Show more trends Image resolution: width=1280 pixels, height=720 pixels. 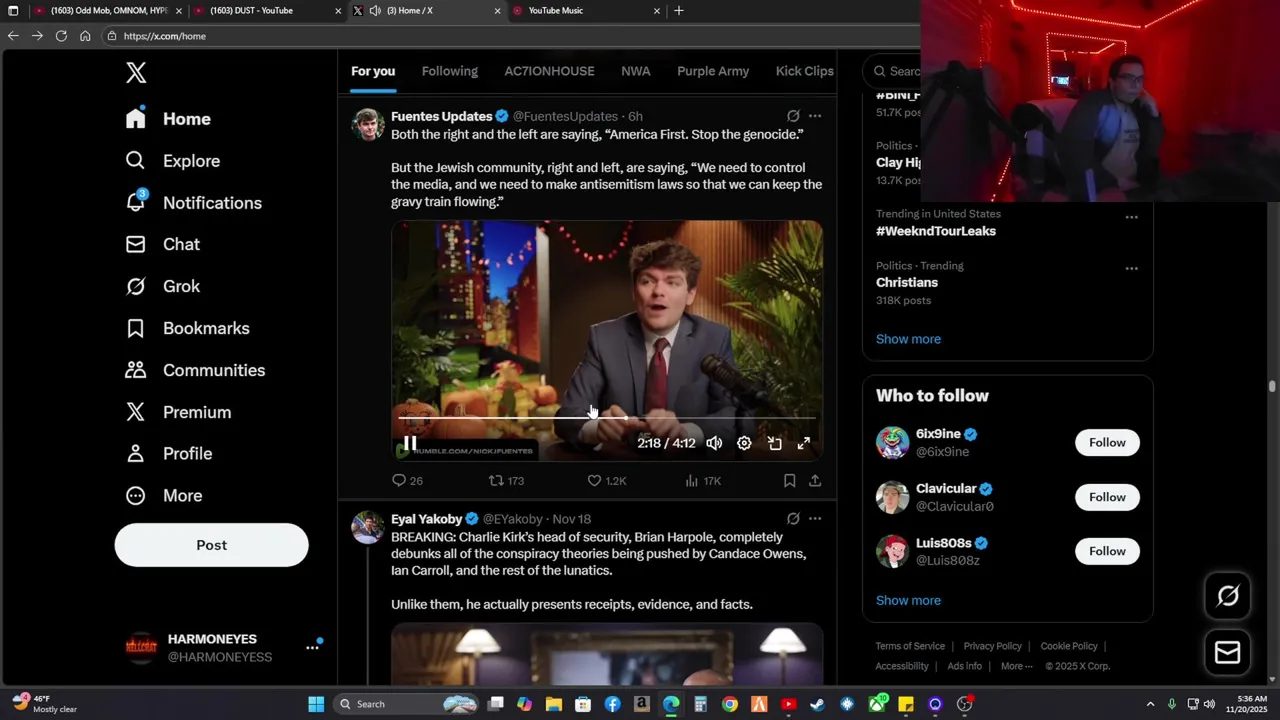pos(908,339)
